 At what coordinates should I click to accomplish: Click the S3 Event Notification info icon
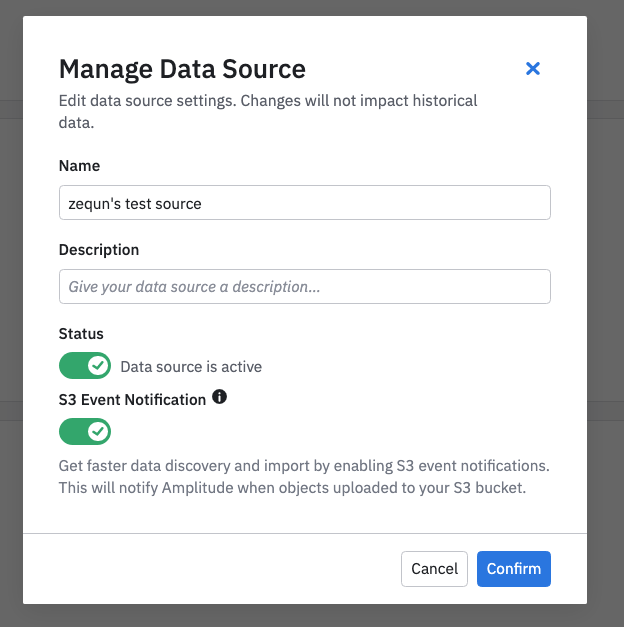[x=219, y=397]
